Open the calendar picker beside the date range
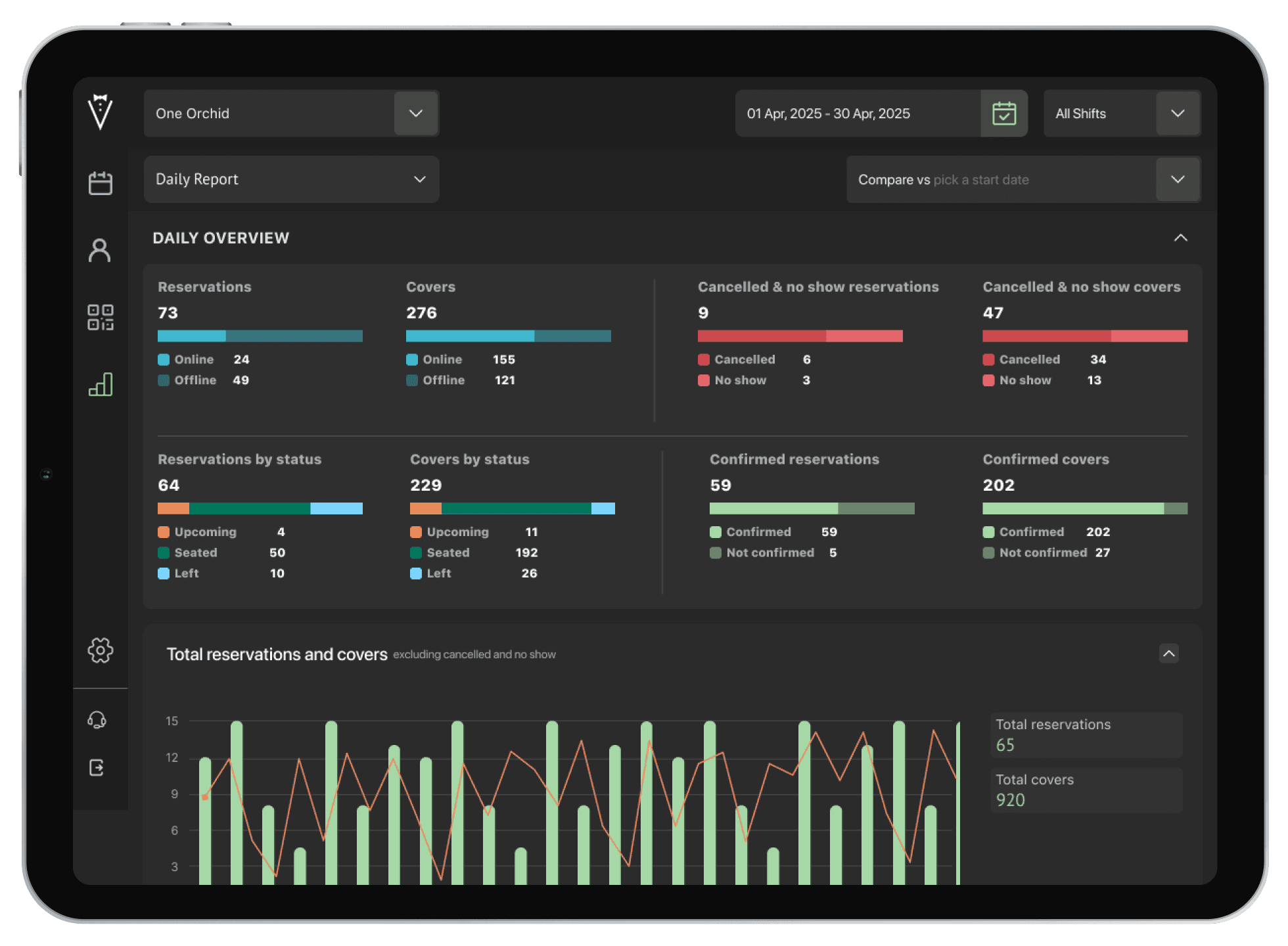Viewport: 1288px width, 946px height. 1003,113
